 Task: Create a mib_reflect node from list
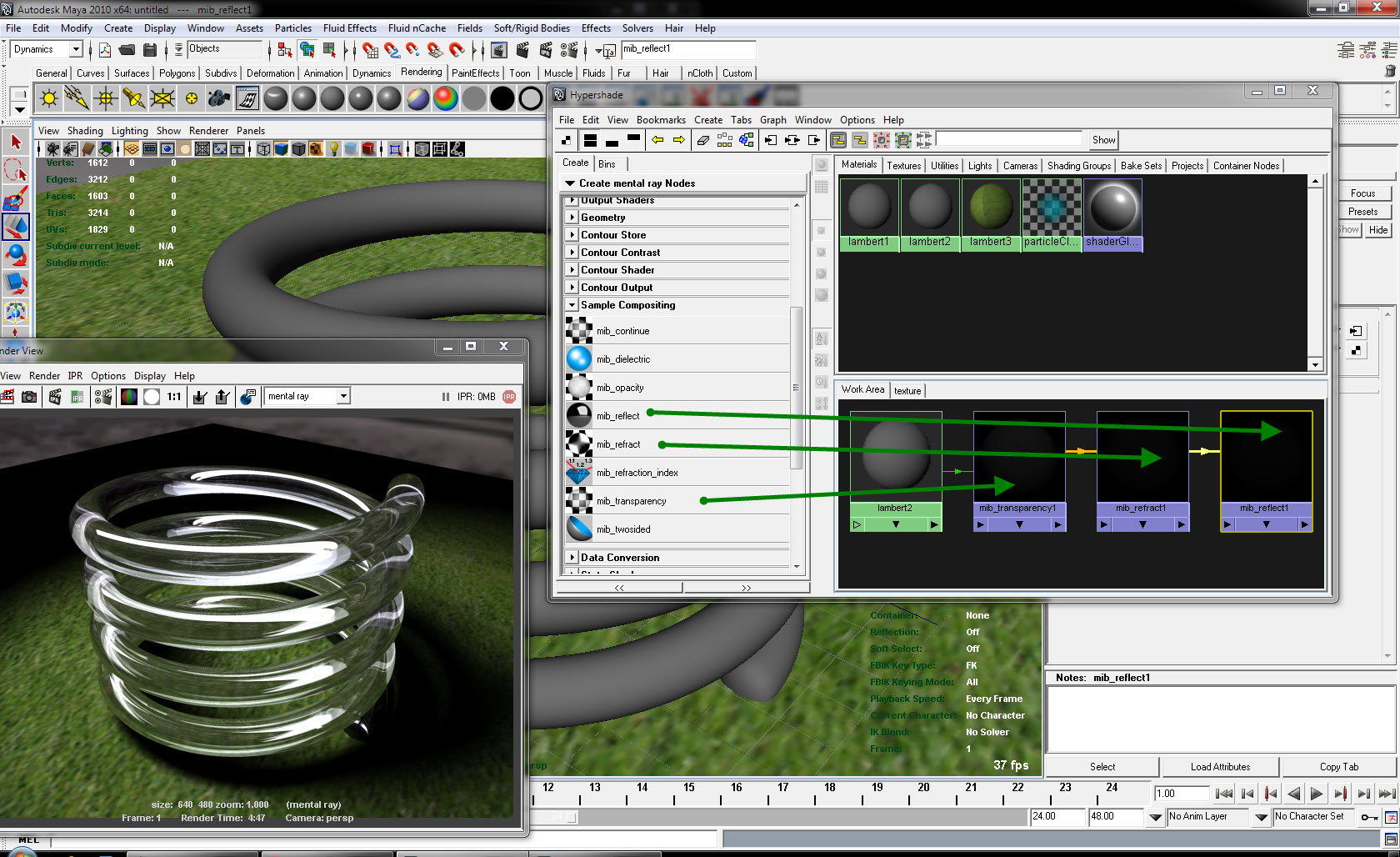(617, 416)
